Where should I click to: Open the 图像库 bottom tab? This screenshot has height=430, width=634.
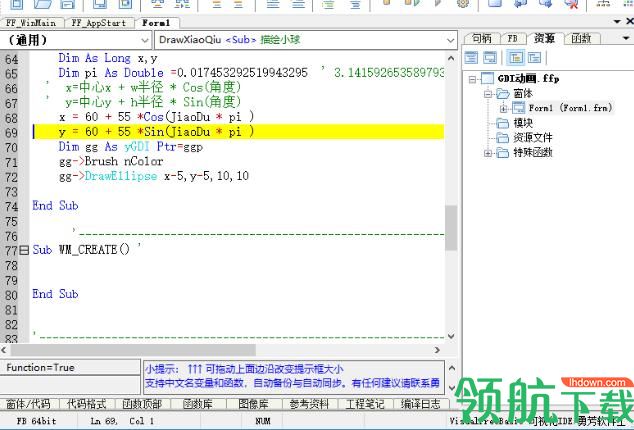[x=254, y=404]
